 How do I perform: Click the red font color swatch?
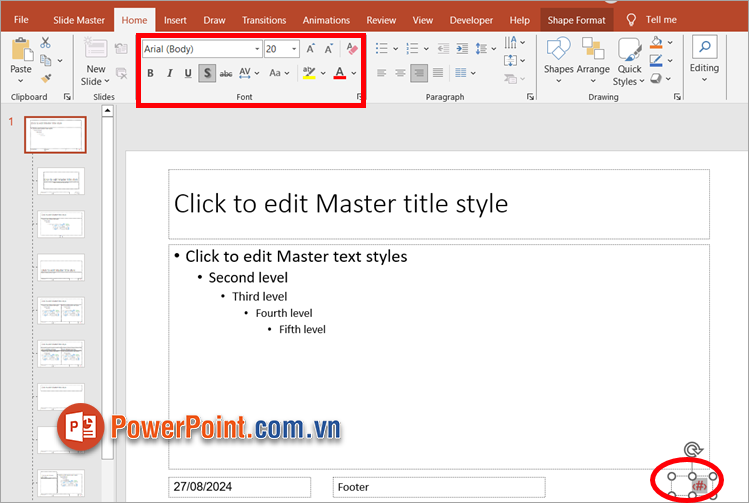click(340, 73)
